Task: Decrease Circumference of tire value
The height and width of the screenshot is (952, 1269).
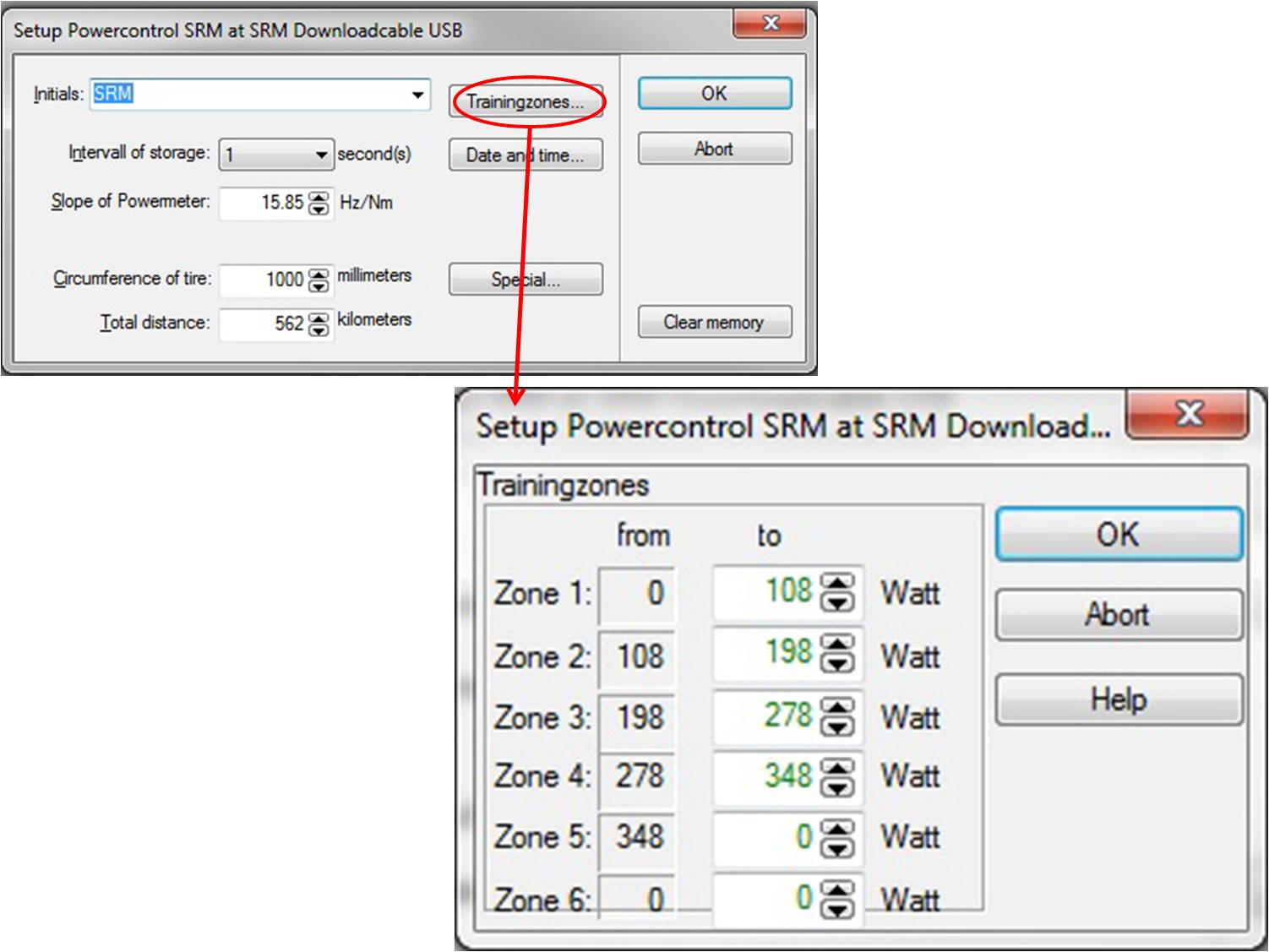Action: [319, 286]
